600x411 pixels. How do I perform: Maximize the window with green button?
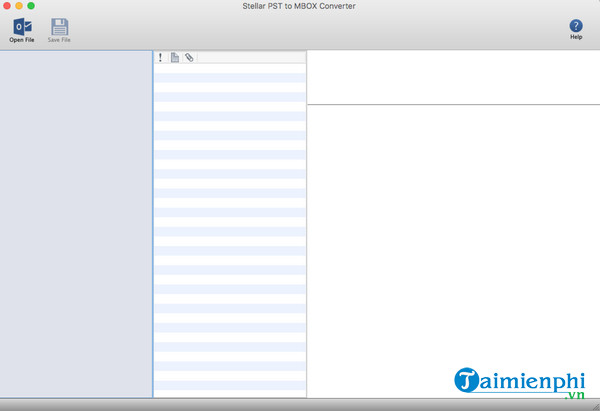point(32,6)
